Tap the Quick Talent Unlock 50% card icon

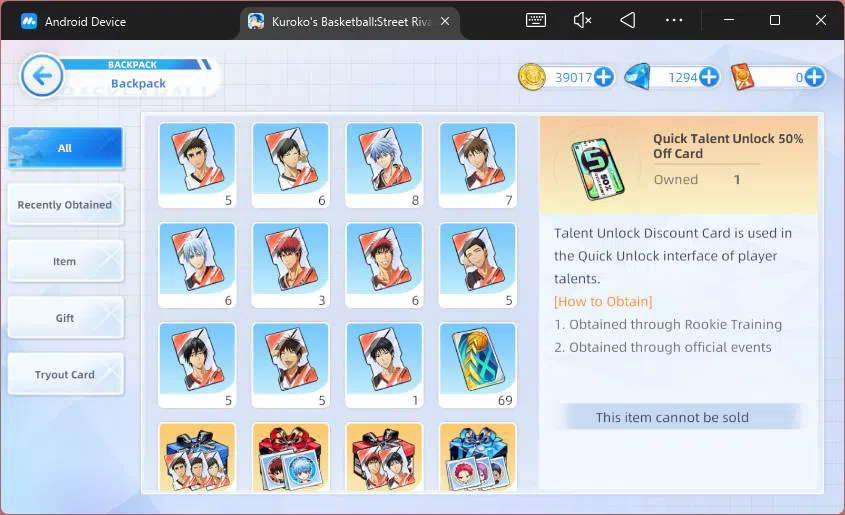coord(598,169)
